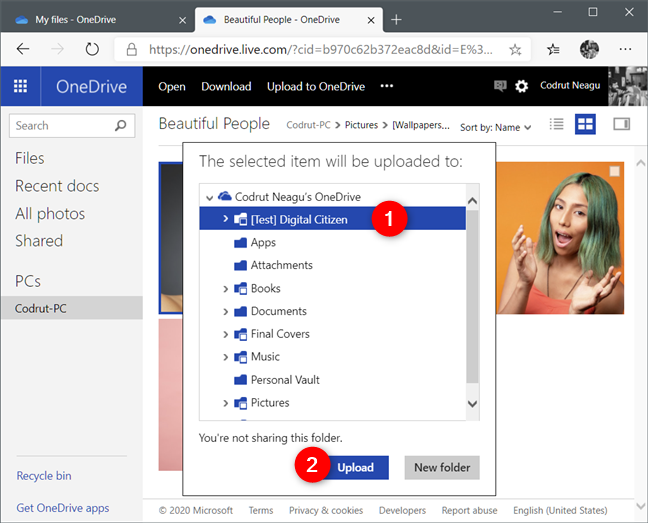Expand the Books folder
648x523 pixels.
225,289
